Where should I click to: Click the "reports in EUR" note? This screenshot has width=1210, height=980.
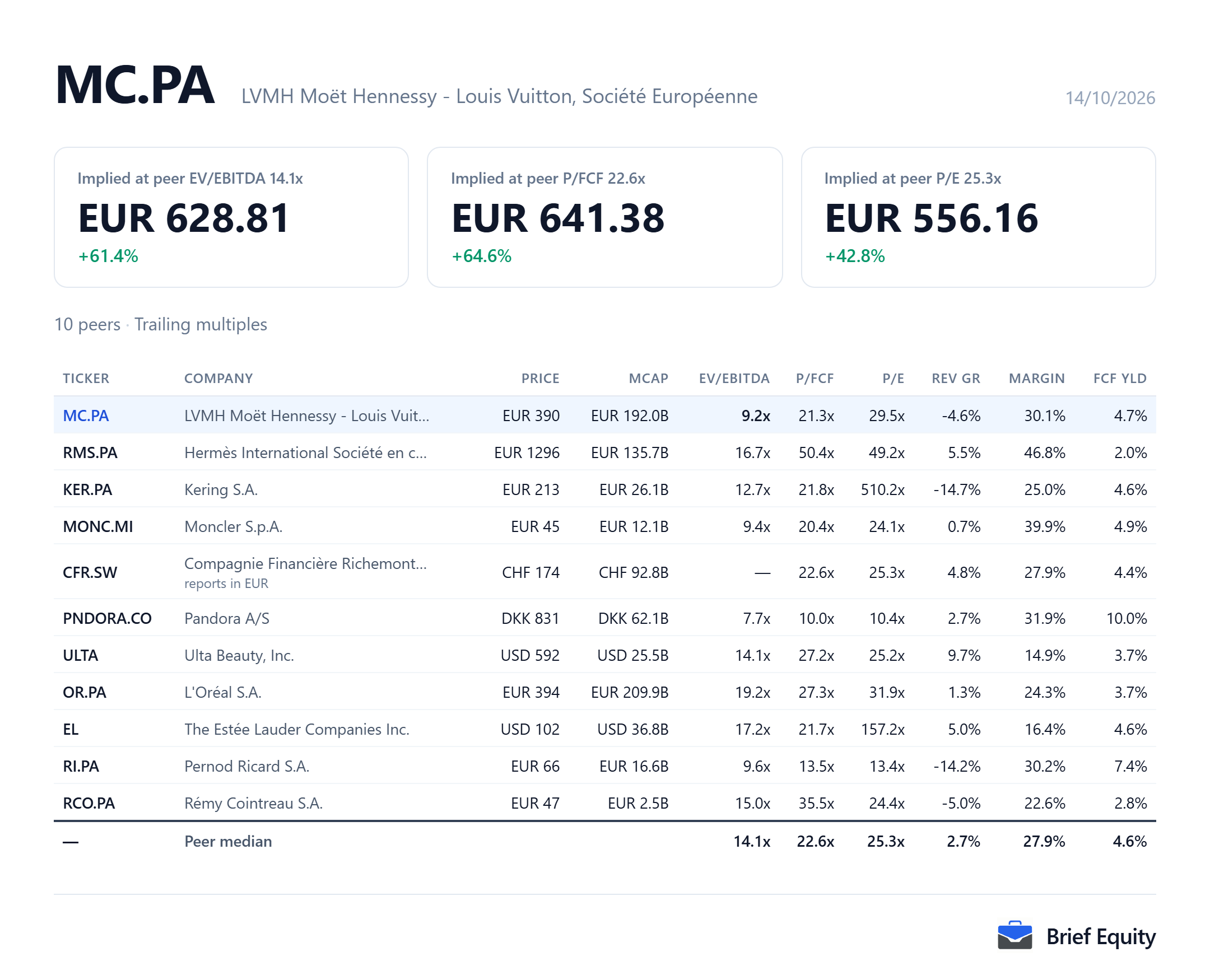(x=226, y=583)
